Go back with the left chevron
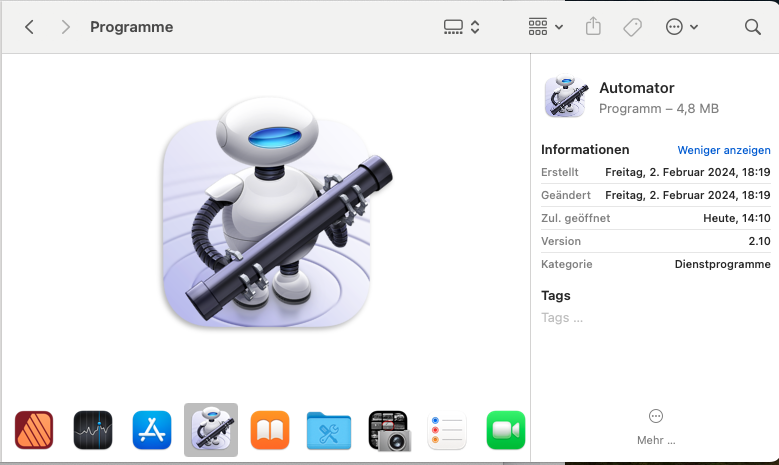The image size is (779, 465). (29, 27)
